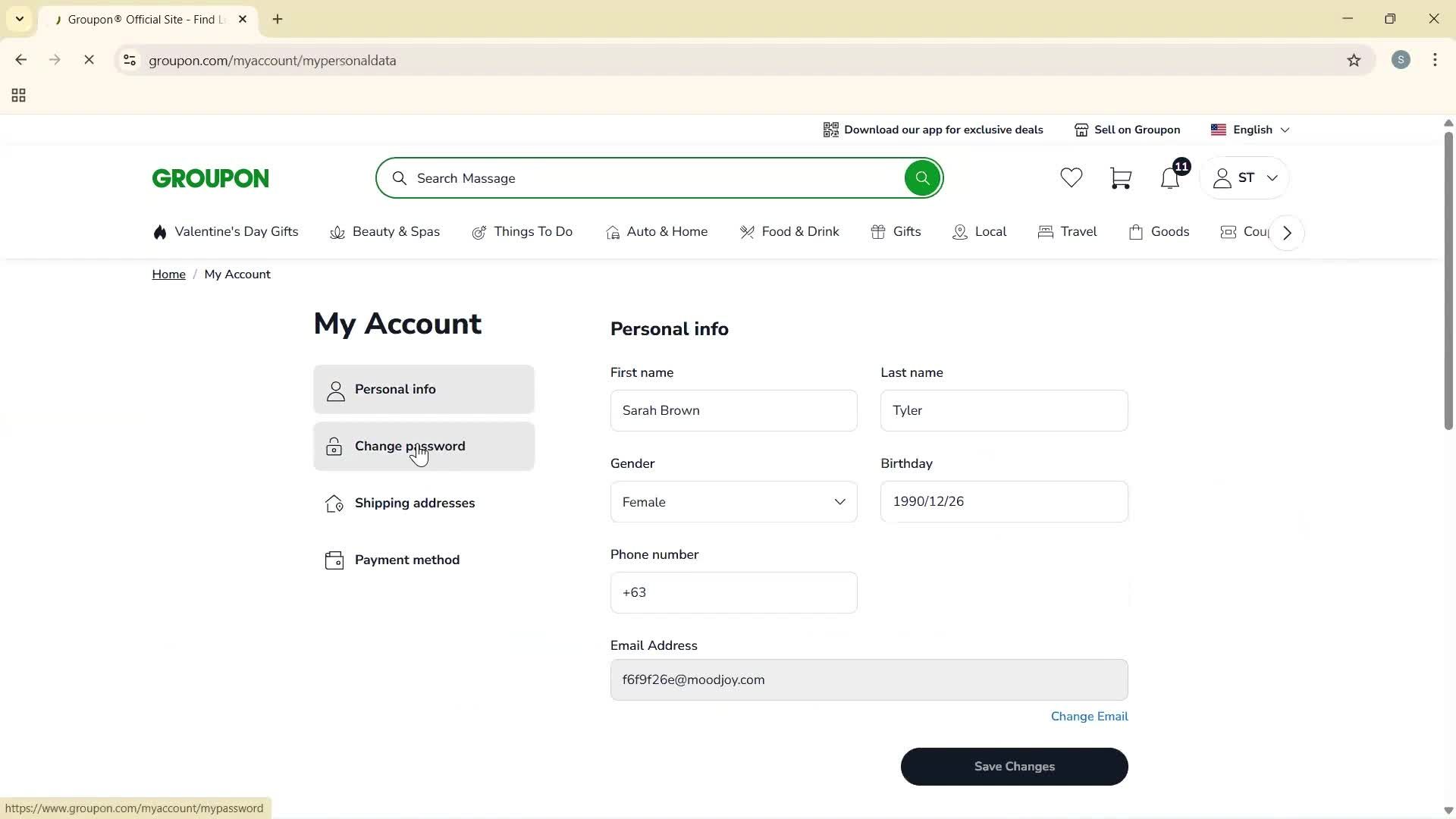Viewport: 1456px width, 819px height.
Task: Click inside the Birthday date field
Action: click(1003, 501)
